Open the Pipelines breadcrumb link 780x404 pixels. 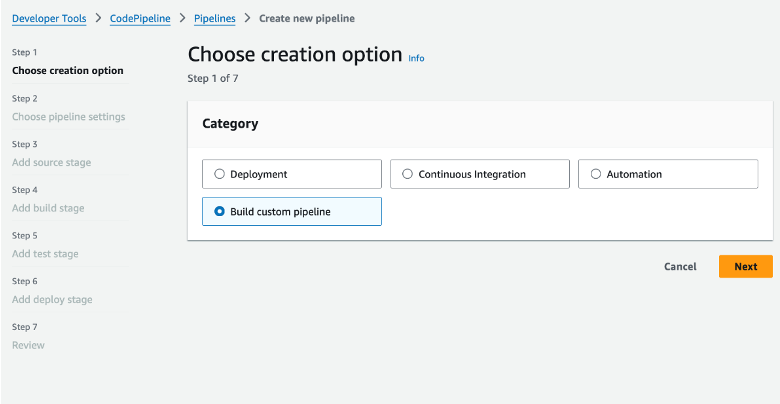pyautogui.click(x=214, y=18)
